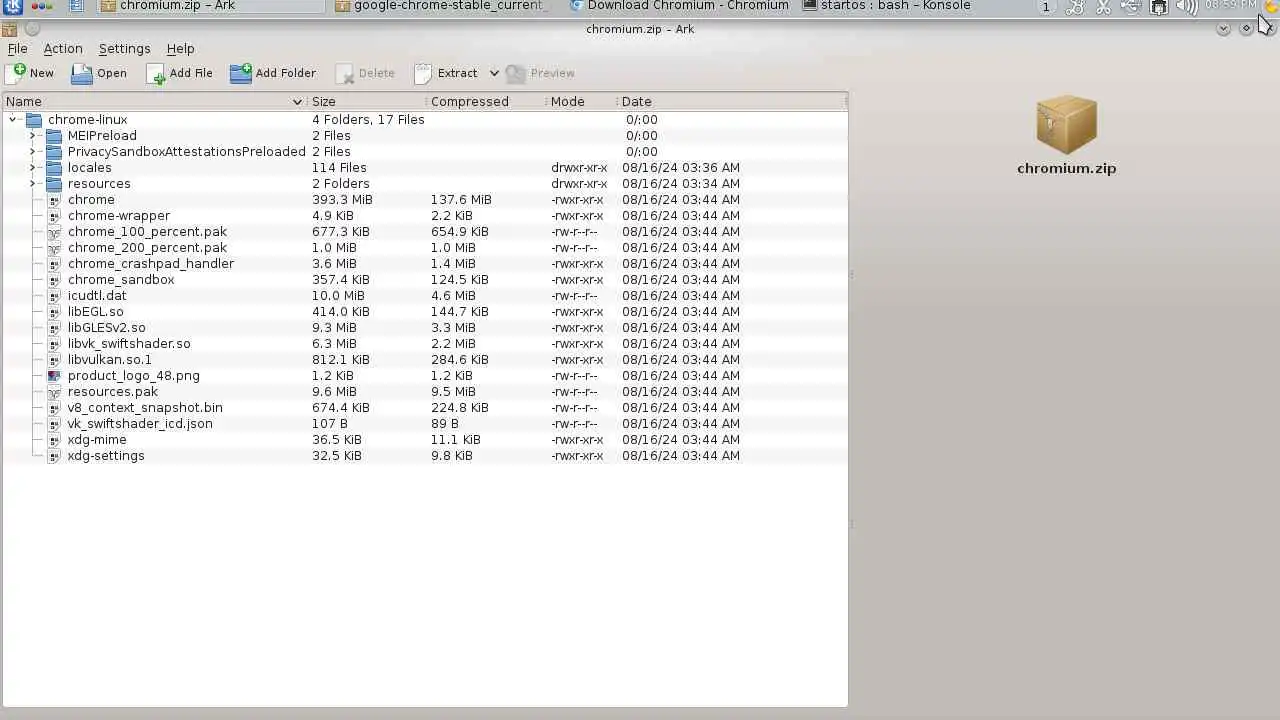
Task: Select the libGLESv2.so row
Action: [425, 328]
